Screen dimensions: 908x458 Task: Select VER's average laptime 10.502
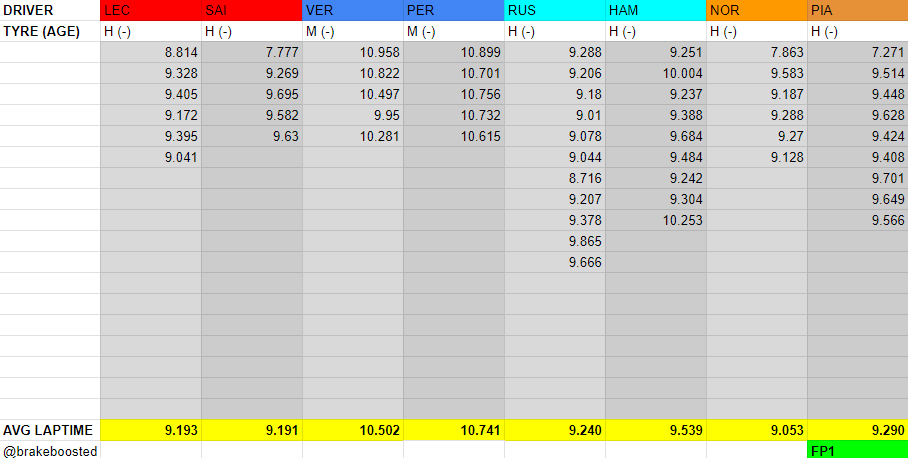(353, 430)
